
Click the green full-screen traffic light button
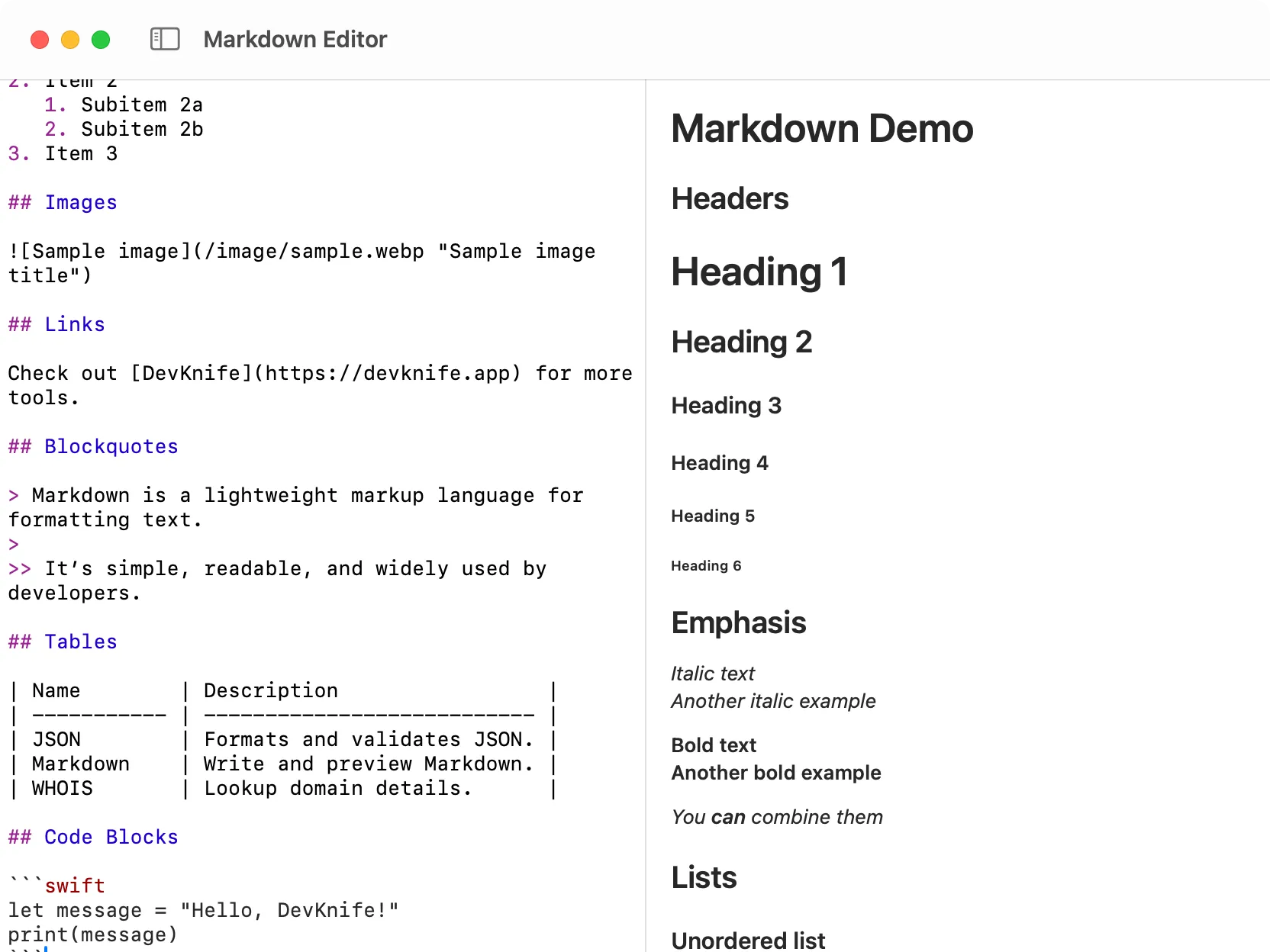tap(101, 39)
